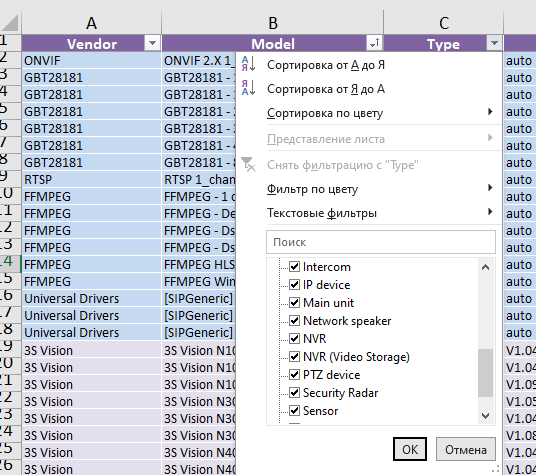The width and height of the screenshot is (536, 475).
Task: Open the Vendor column filter dropdown
Action: click(x=152, y=43)
